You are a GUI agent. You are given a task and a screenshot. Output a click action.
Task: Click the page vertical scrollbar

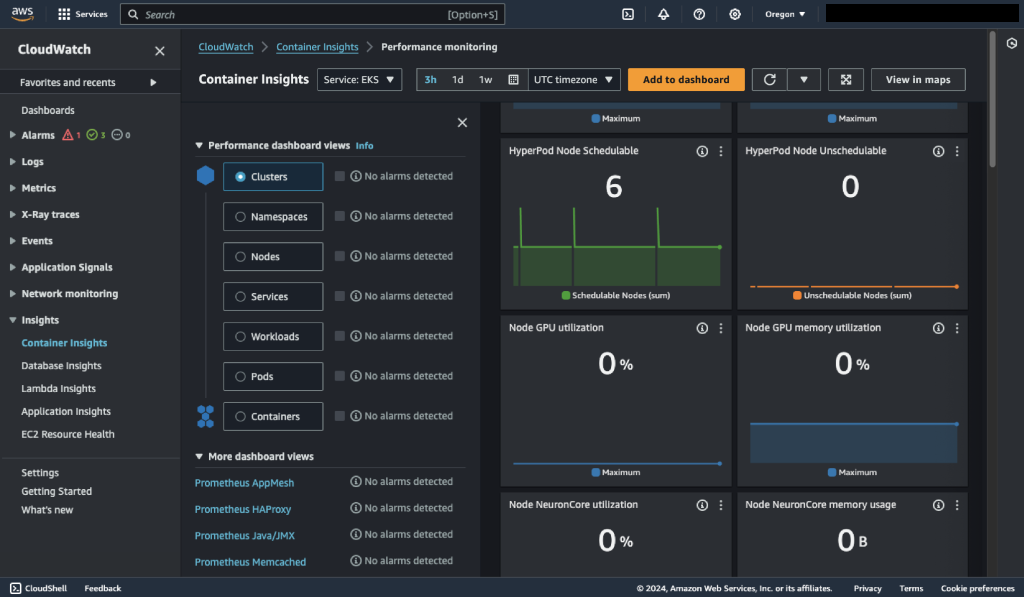tap(992, 98)
